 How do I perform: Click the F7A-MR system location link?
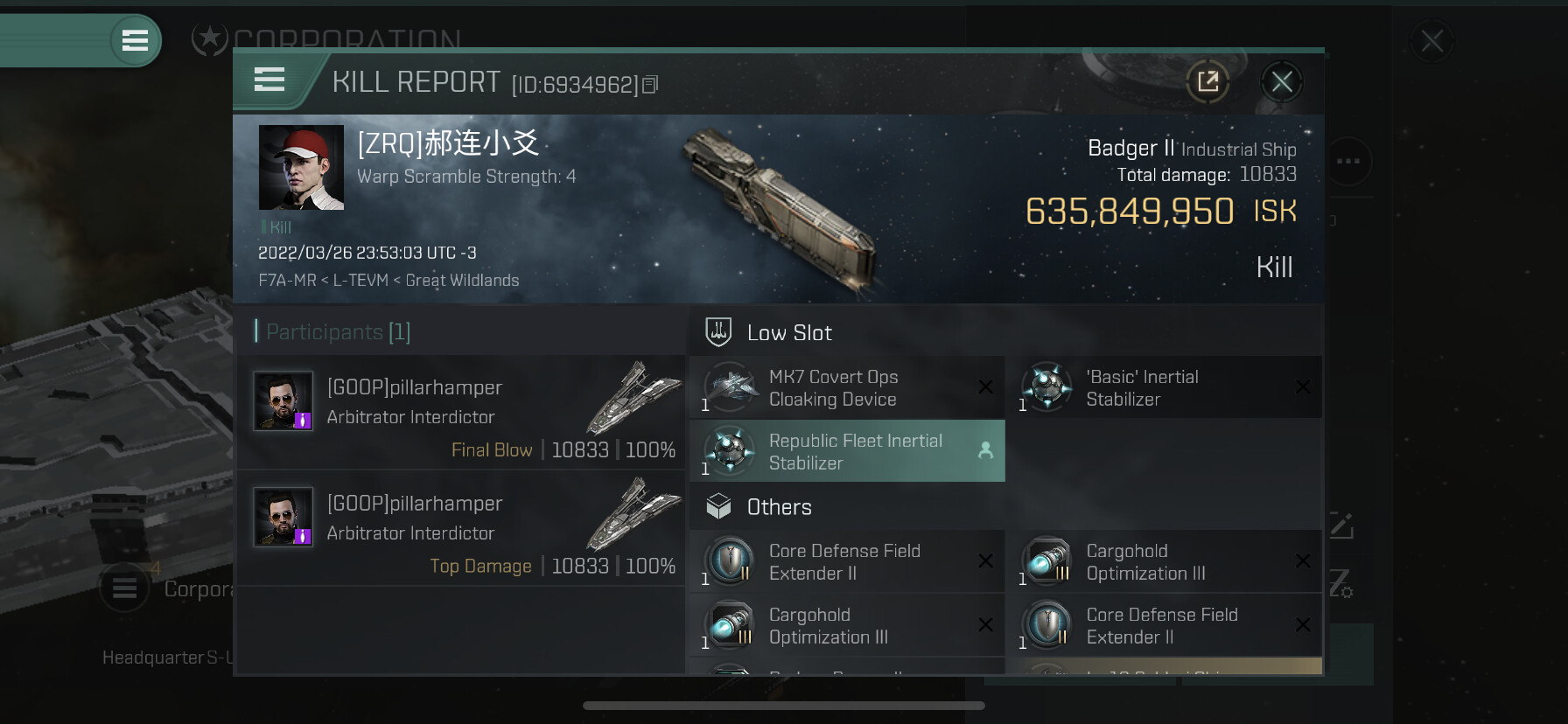tap(287, 281)
